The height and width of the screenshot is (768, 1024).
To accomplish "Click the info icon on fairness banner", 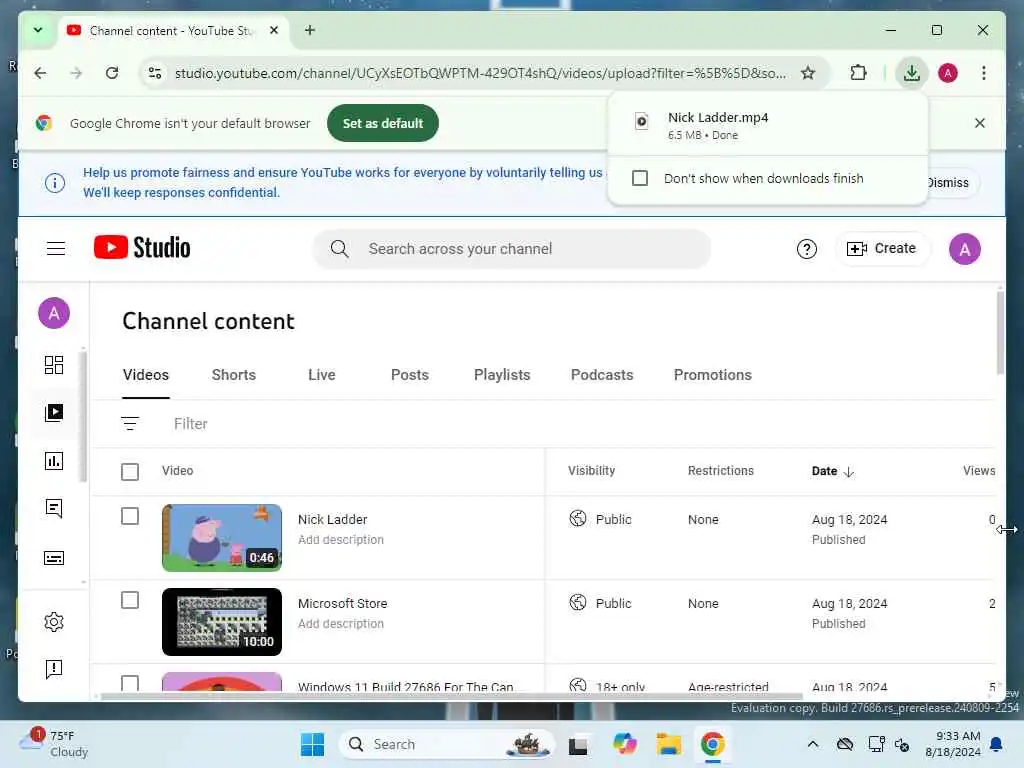I will coord(55,183).
